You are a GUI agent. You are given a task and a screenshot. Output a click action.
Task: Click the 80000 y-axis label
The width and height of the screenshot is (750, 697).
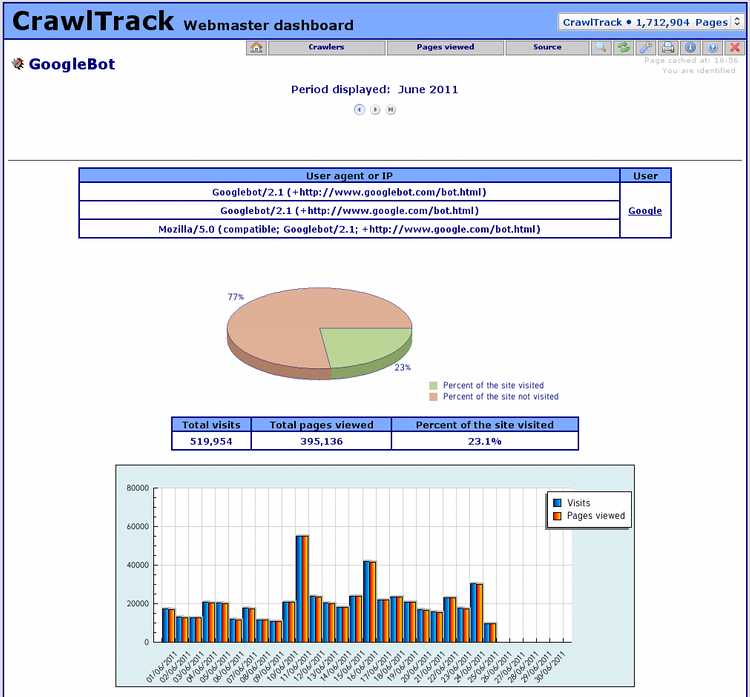pos(138,488)
